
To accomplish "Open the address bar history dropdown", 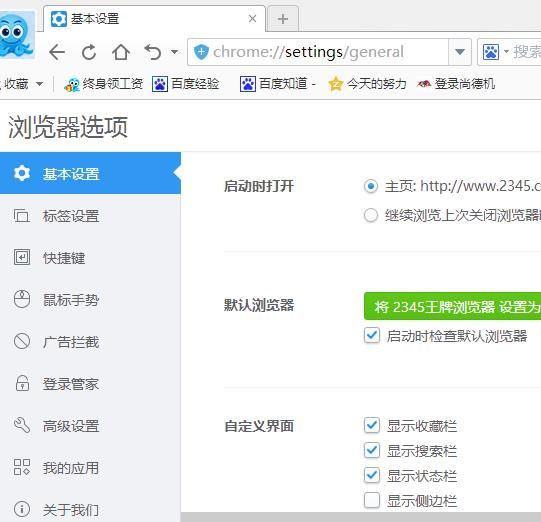I will 460,52.
